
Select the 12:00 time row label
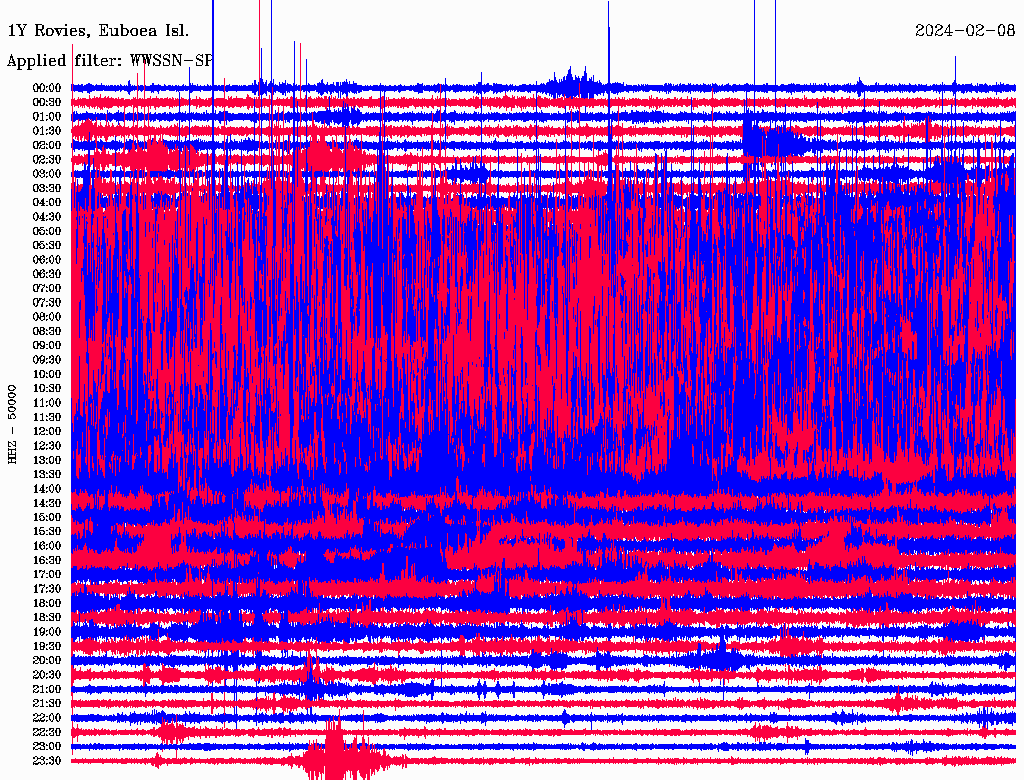[47, 431]
